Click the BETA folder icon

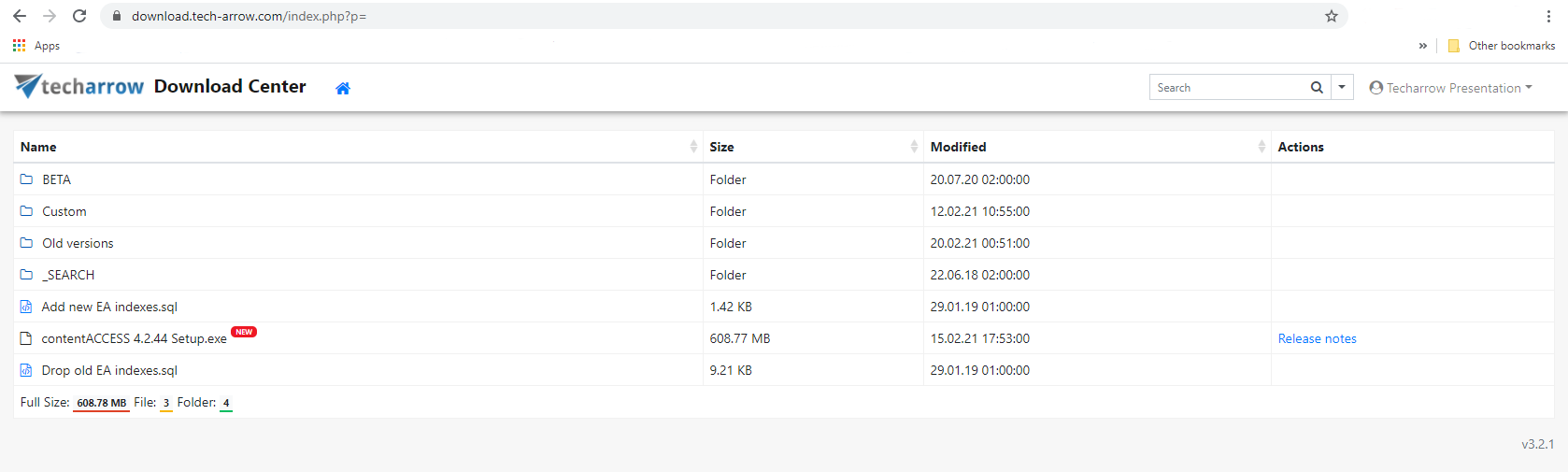[x=26, y=179]
